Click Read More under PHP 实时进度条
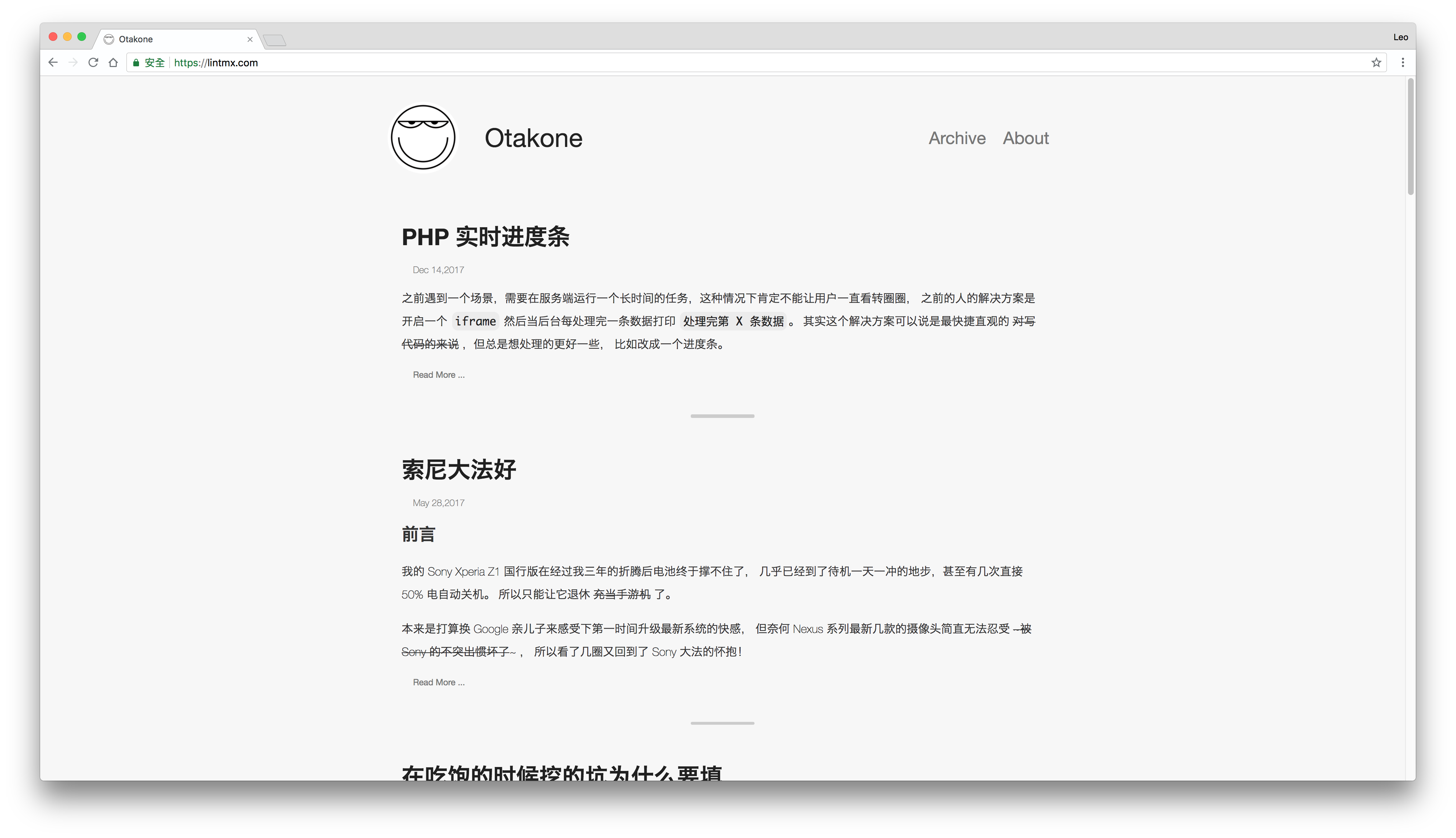The width and height of the screenshot is (1456, 838). (439, 375)
